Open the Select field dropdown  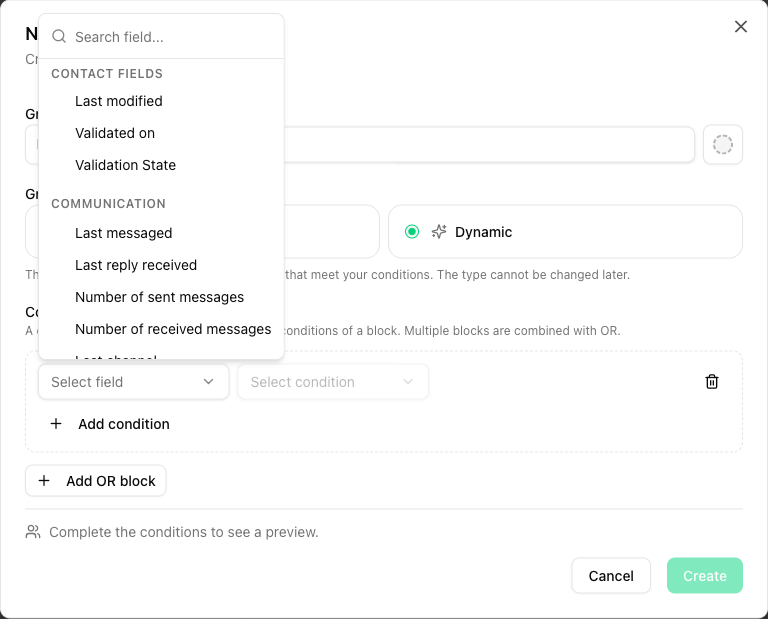pyautogui.click(x=133, y=382)
